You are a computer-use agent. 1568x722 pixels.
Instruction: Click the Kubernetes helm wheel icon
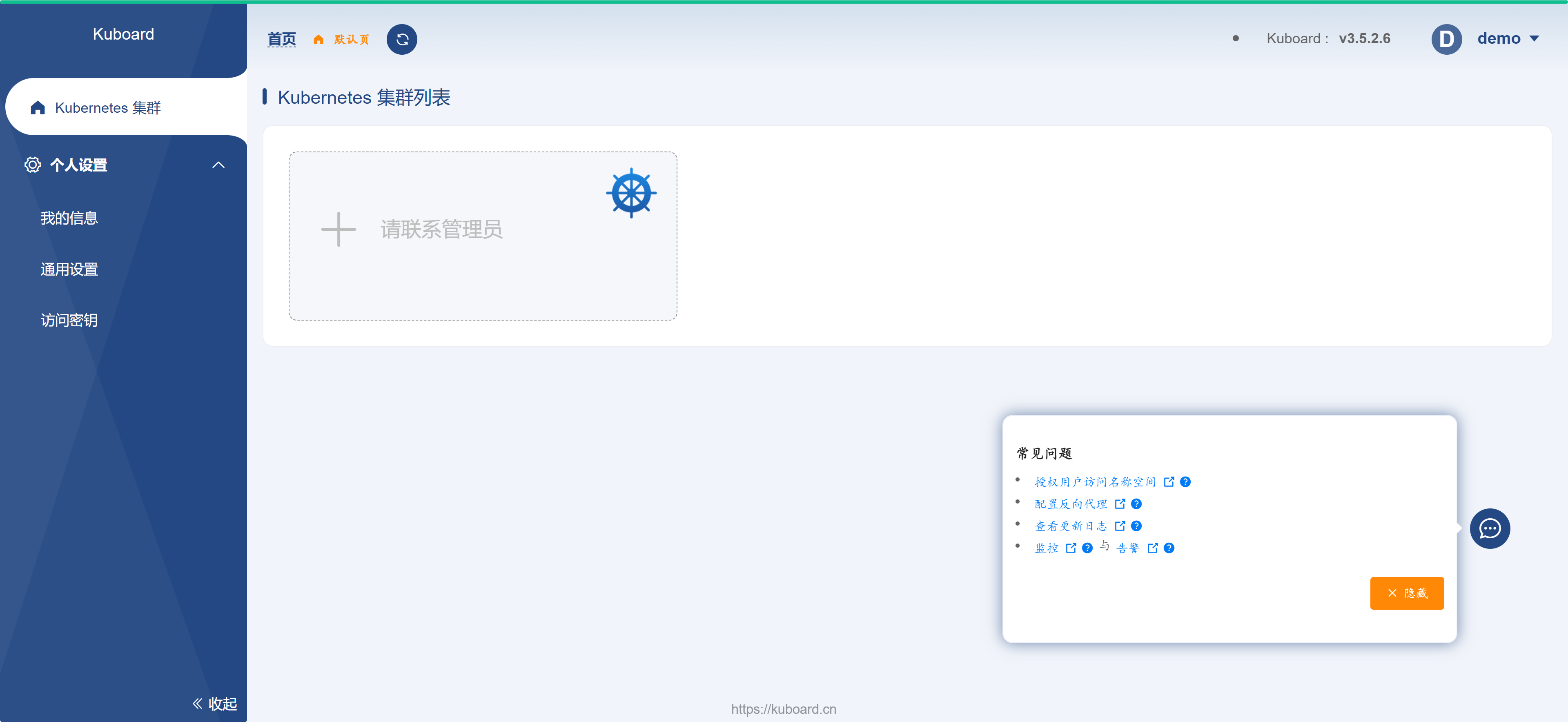631,193
